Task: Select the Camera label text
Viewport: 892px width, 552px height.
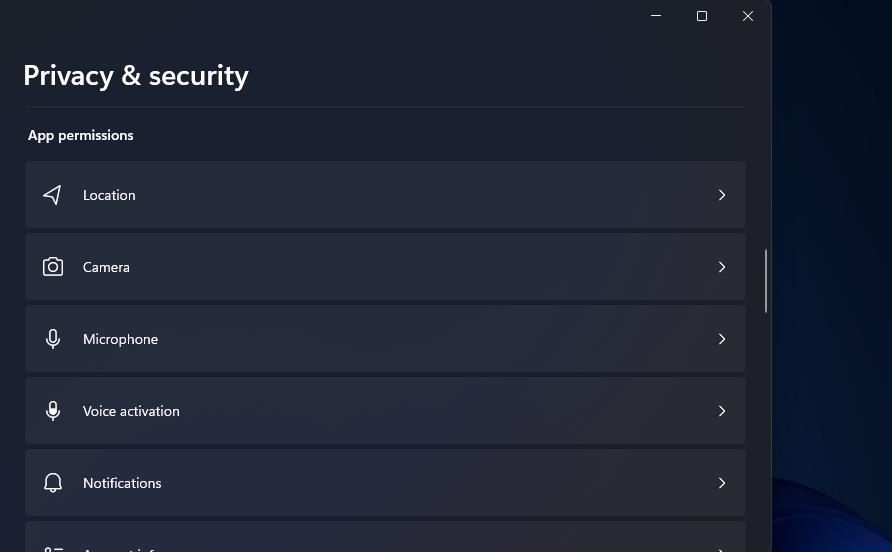Action: pyautogui.click(x=106, y=267)
